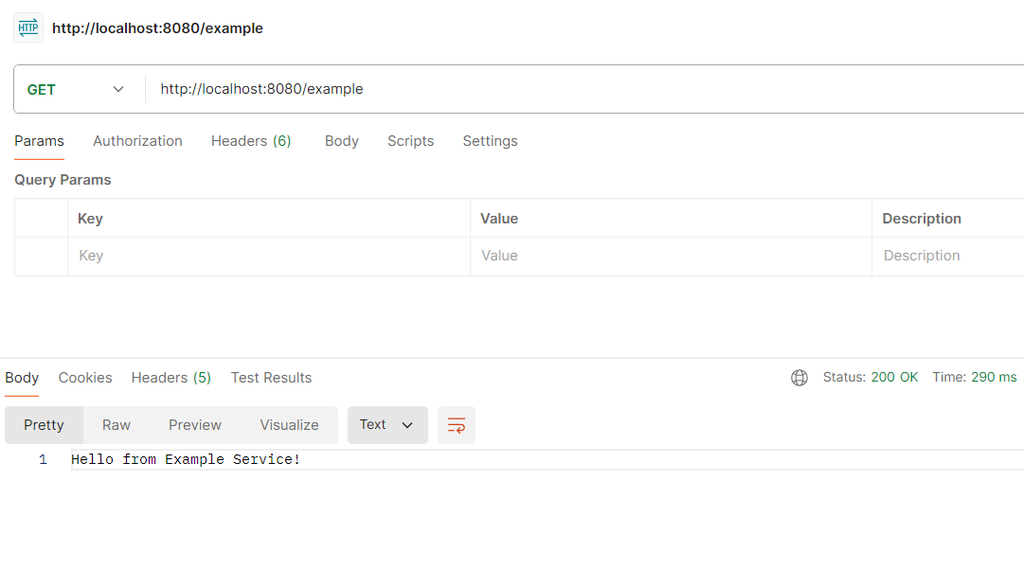Click the query param Value field

coord(670,256)
